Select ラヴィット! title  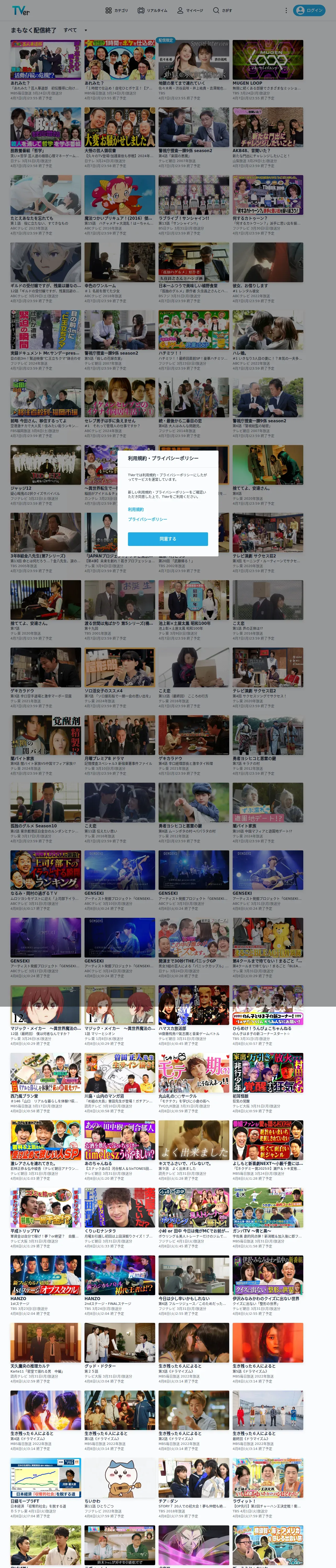tap(244, 1502)
